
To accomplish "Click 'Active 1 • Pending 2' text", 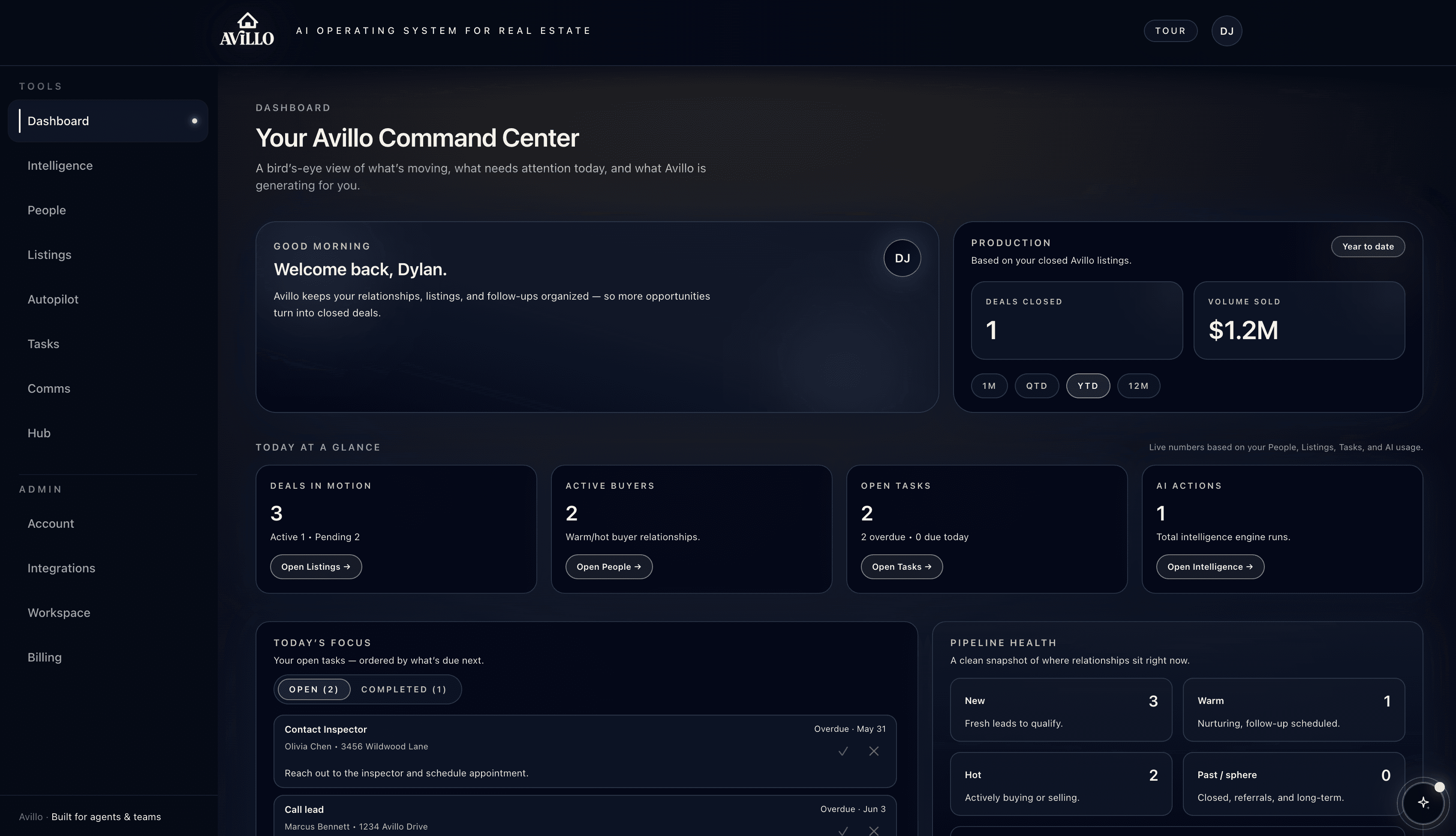I will [315, 537].
